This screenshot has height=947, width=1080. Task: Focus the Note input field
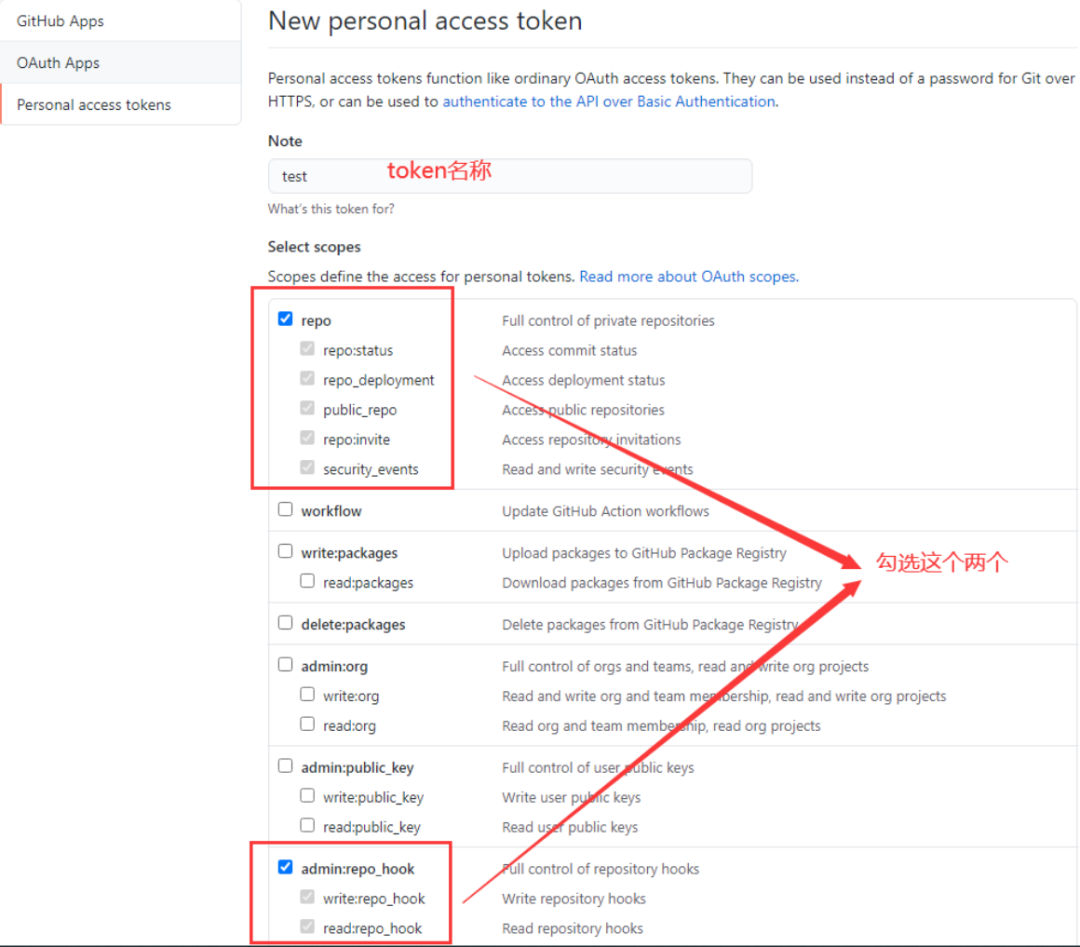tap(510, 176)
